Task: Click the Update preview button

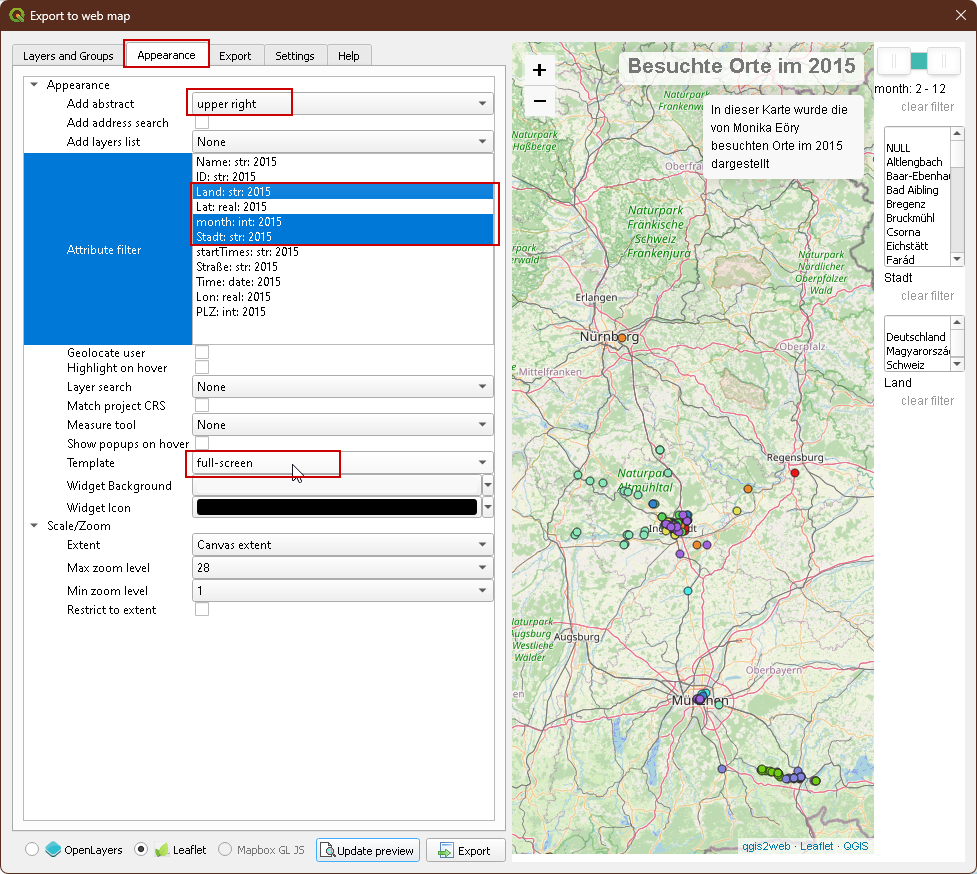Action: point(367,850)
